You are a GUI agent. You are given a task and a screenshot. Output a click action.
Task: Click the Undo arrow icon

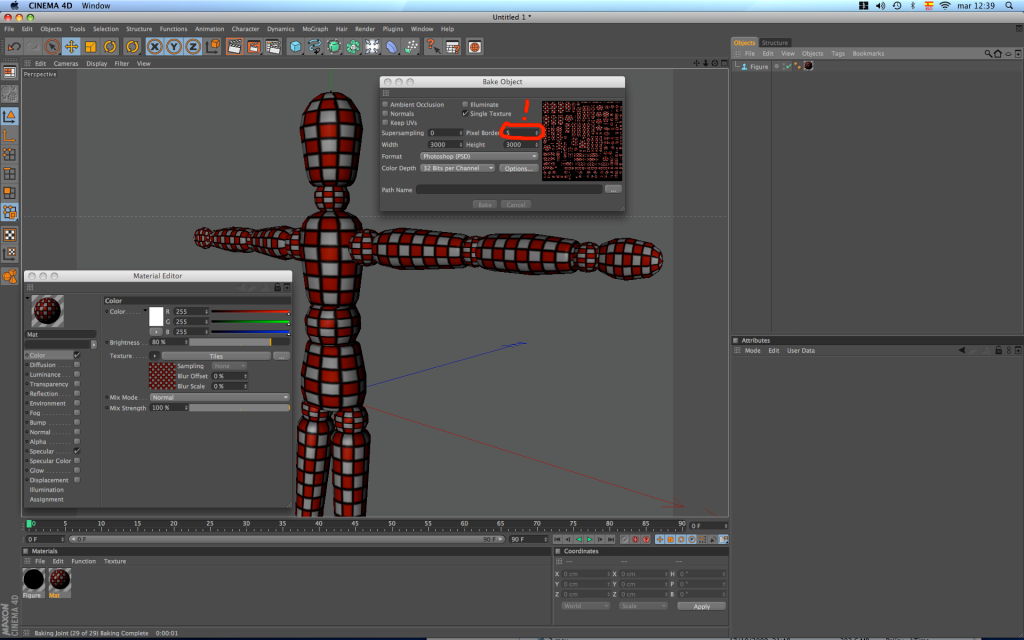coord(13,46)
